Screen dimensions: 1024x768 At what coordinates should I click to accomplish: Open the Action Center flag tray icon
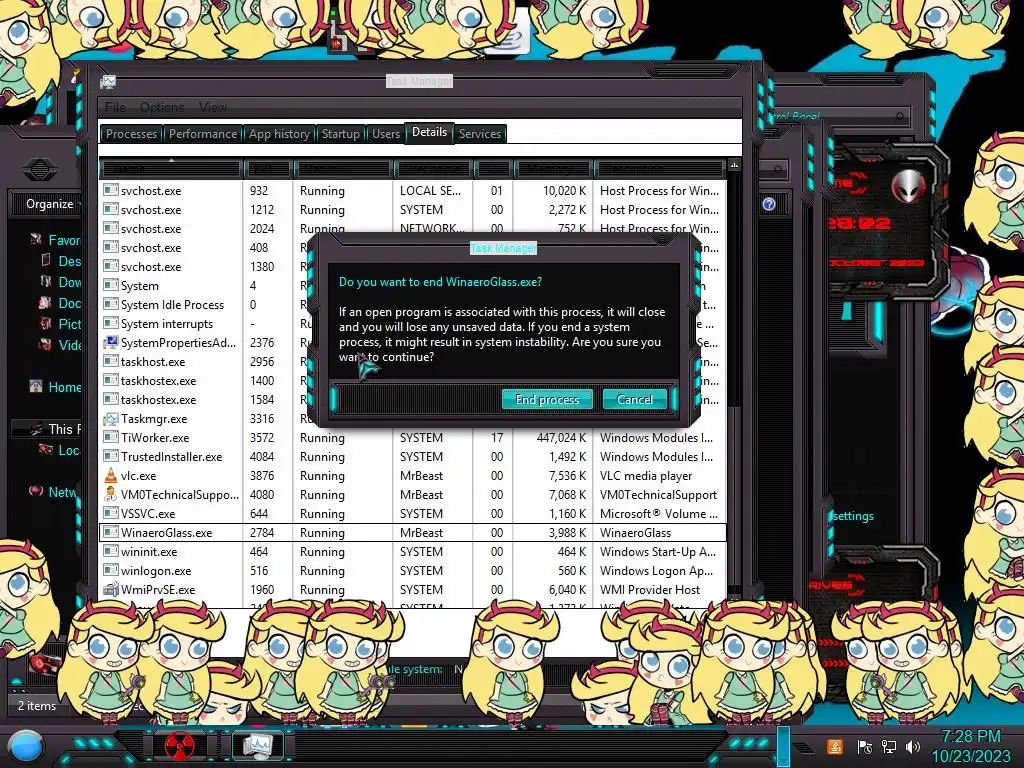864,746
